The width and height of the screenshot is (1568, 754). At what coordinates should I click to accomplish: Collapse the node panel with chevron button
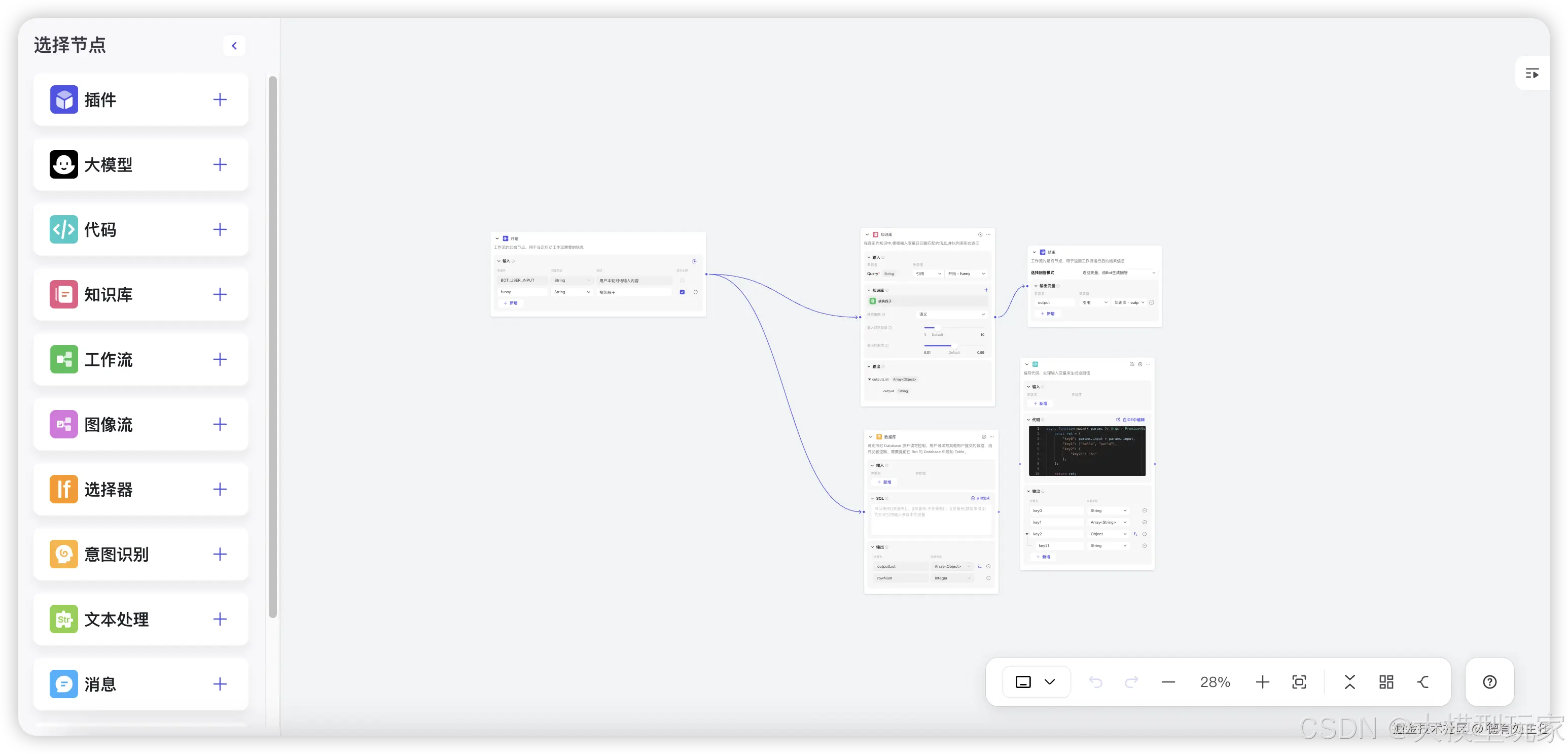coord(234,46)
